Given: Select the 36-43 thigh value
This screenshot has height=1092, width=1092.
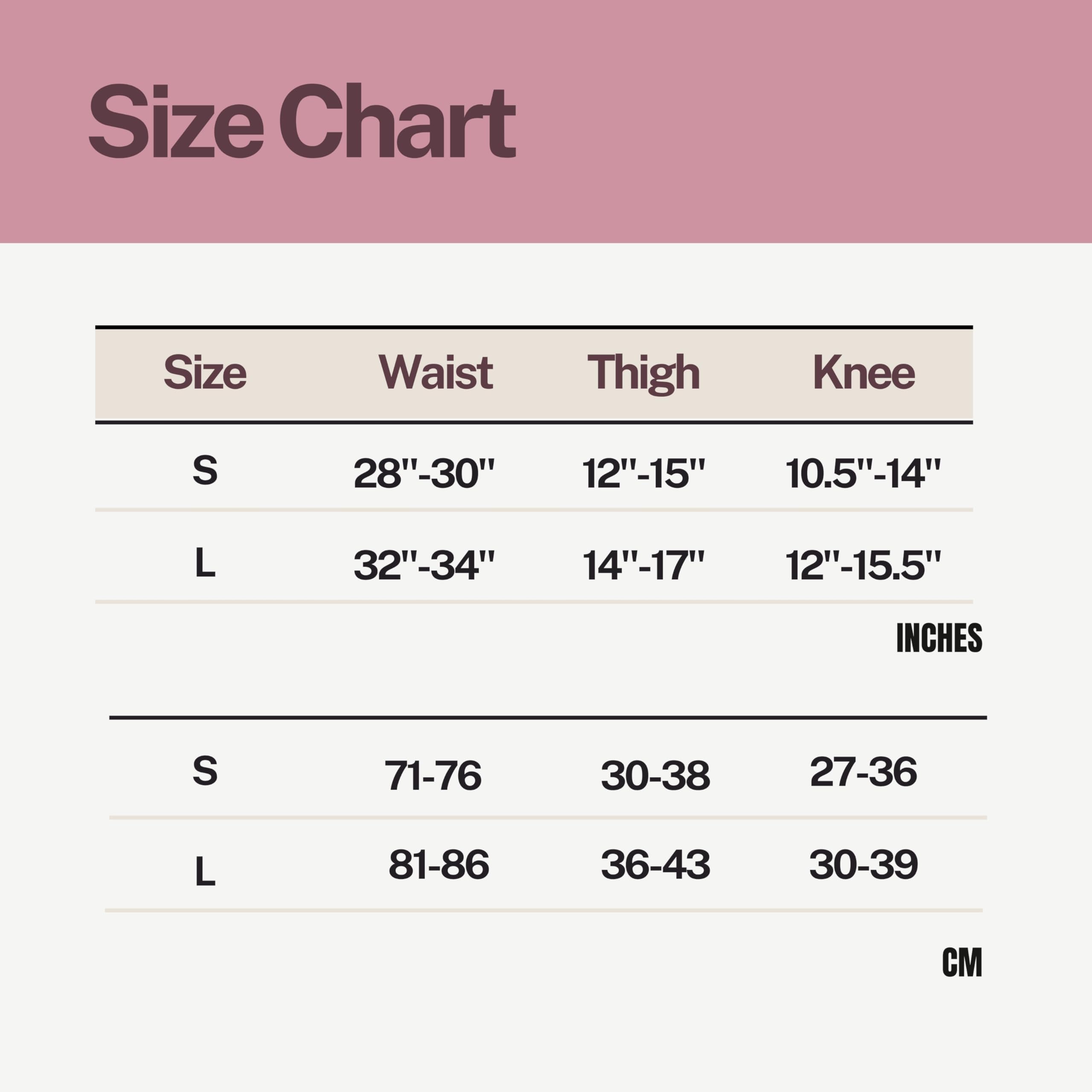Looking at the screenshot, I should coord(655,864).
